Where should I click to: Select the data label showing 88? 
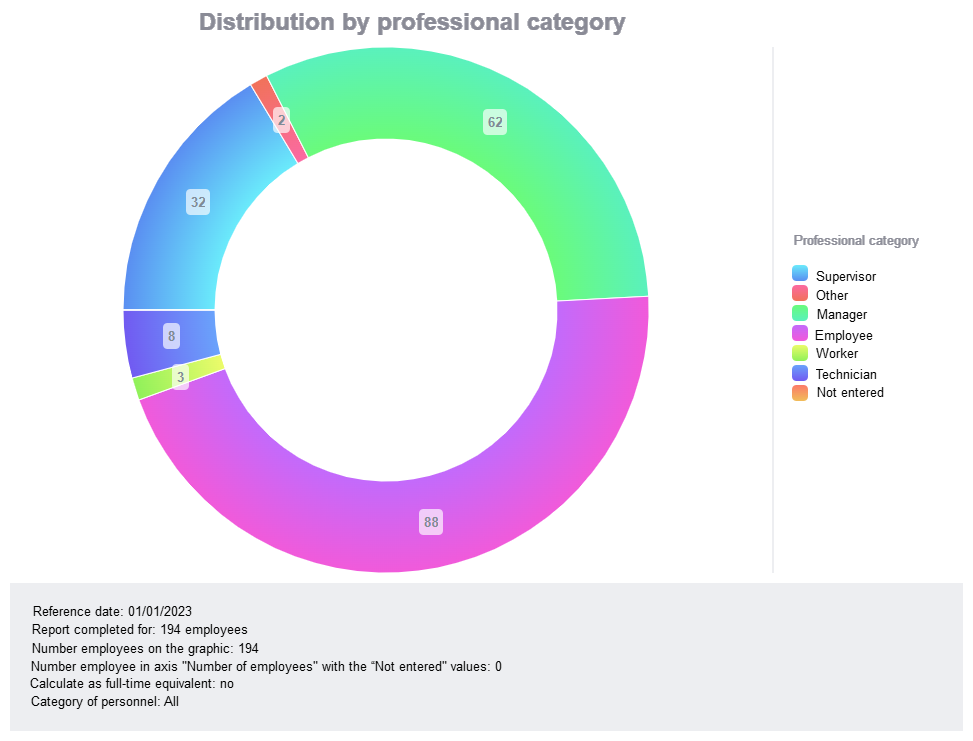click(431, 522)
